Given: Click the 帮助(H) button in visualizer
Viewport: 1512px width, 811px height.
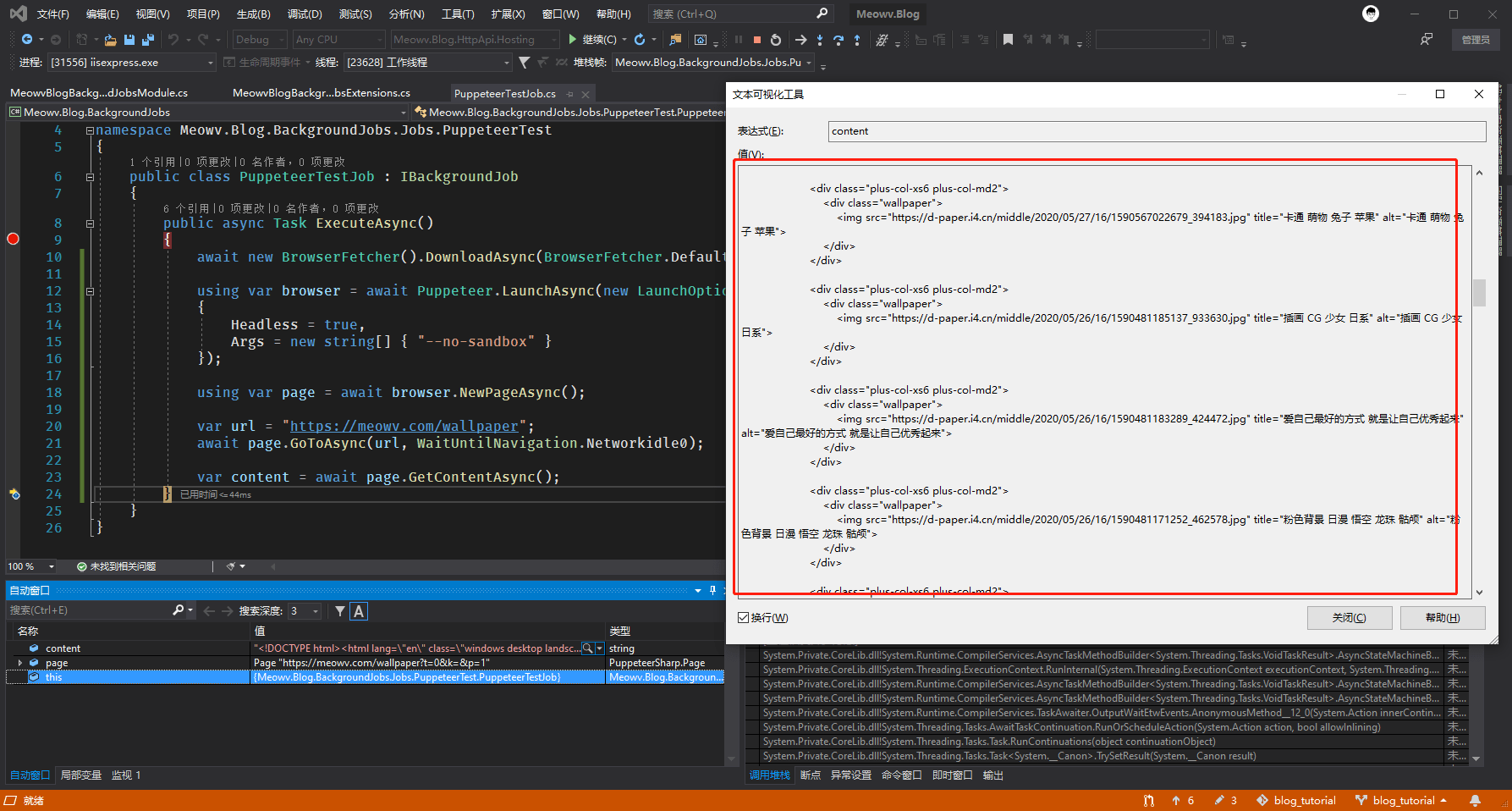Looking at the screenshot, I should tap(1442, 618).
